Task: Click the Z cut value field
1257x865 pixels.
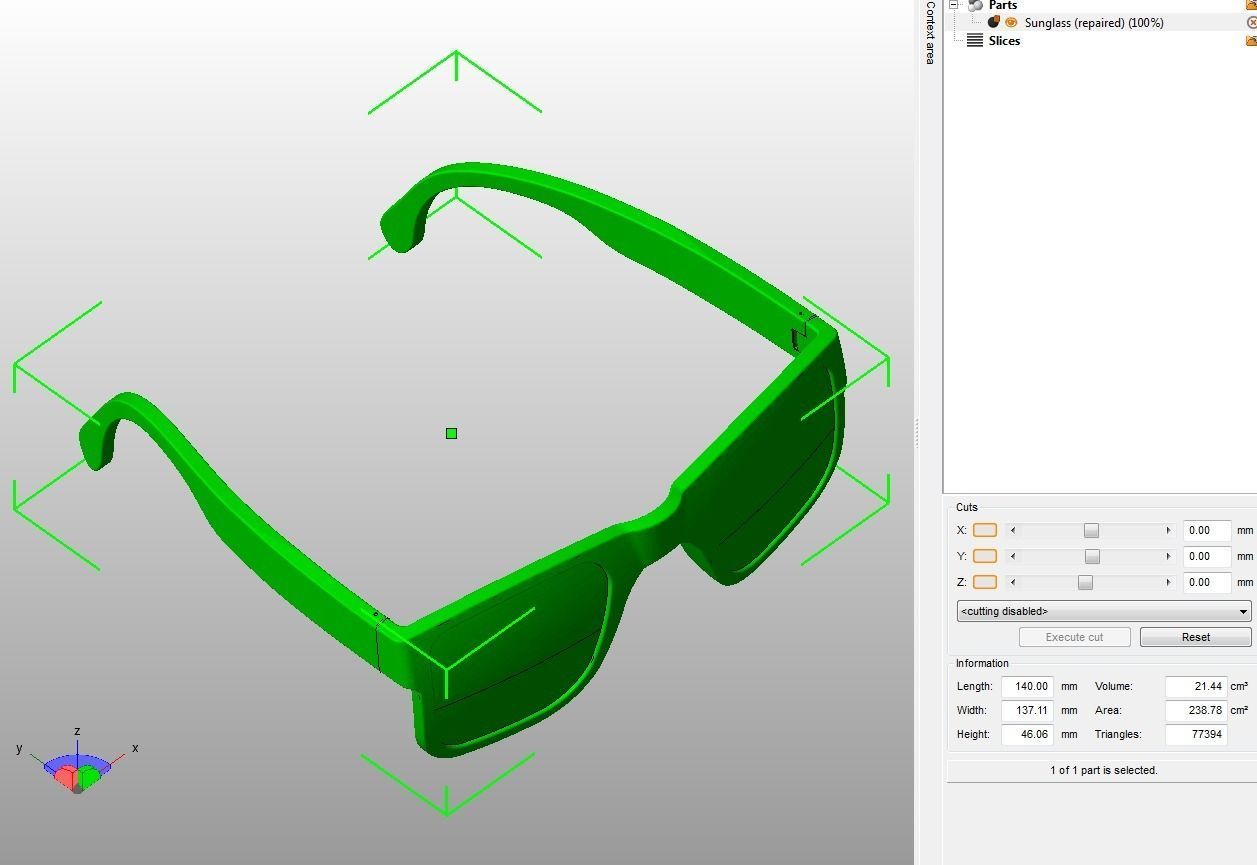Action: click(1207, 582)
